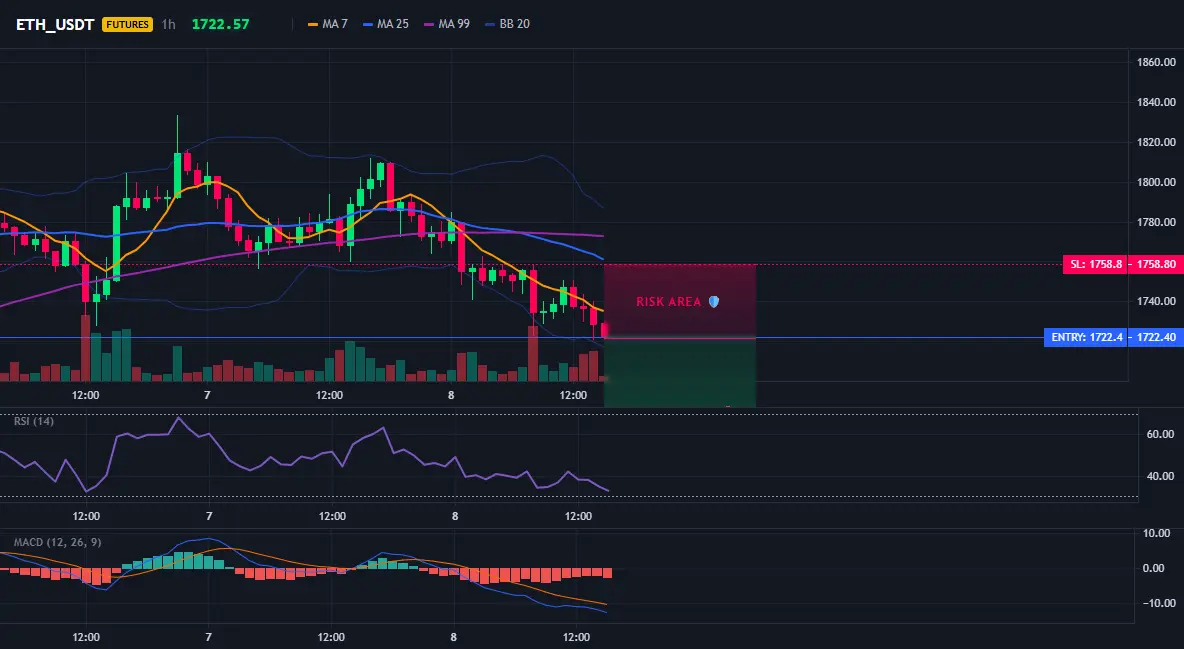
Task: Click the 1740.00 price axis value
Action: tap(1156, 301)
